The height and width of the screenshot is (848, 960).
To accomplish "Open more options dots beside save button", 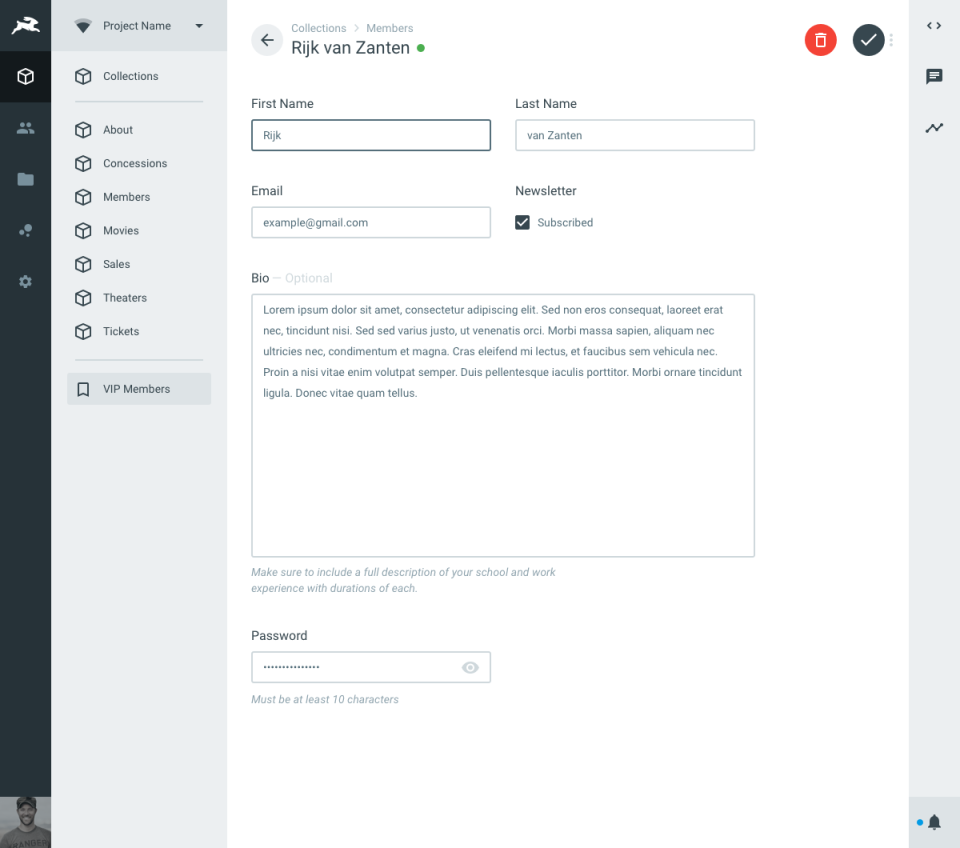I will pos(891,40).
